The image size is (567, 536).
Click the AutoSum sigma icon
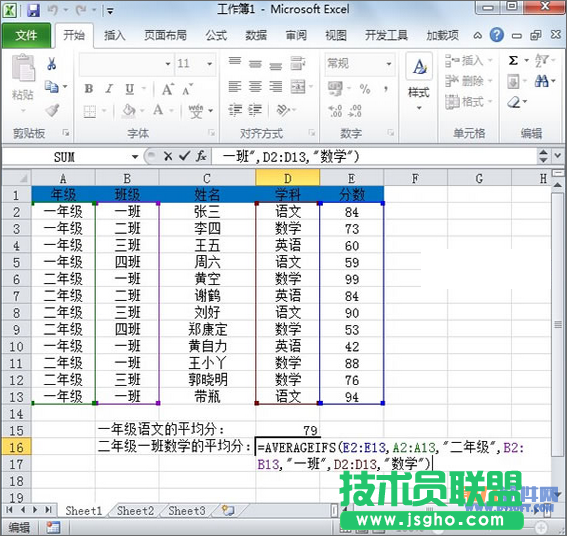(x=513, y=60)
